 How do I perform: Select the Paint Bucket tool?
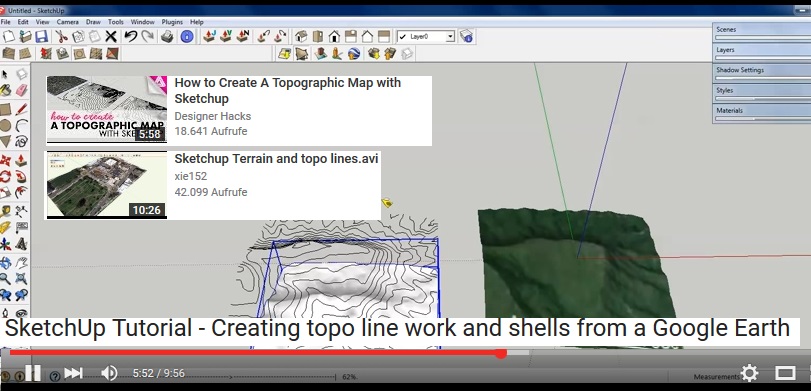click(x=6, y=91)
